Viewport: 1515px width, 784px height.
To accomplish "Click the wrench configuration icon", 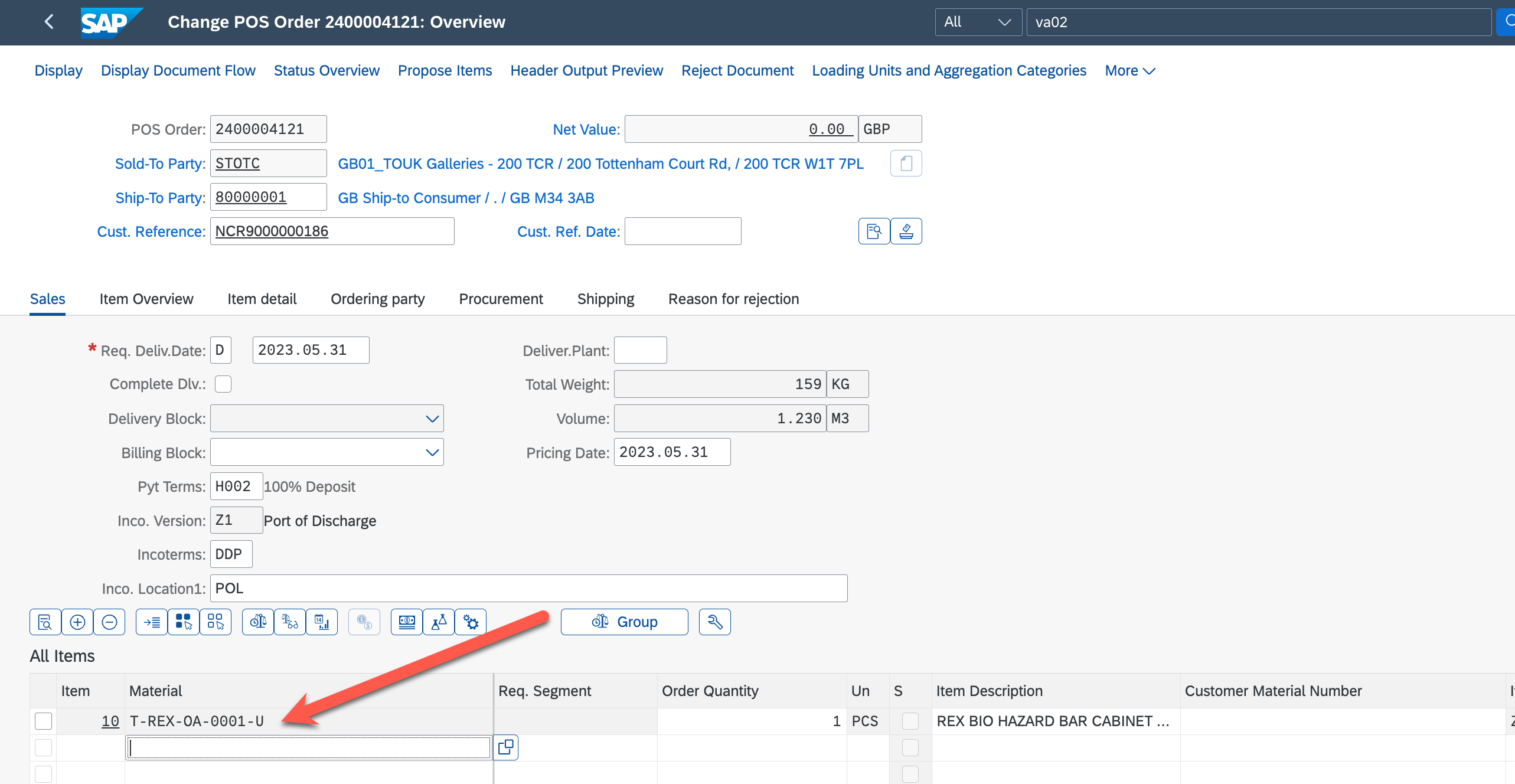I will (714, 622).
